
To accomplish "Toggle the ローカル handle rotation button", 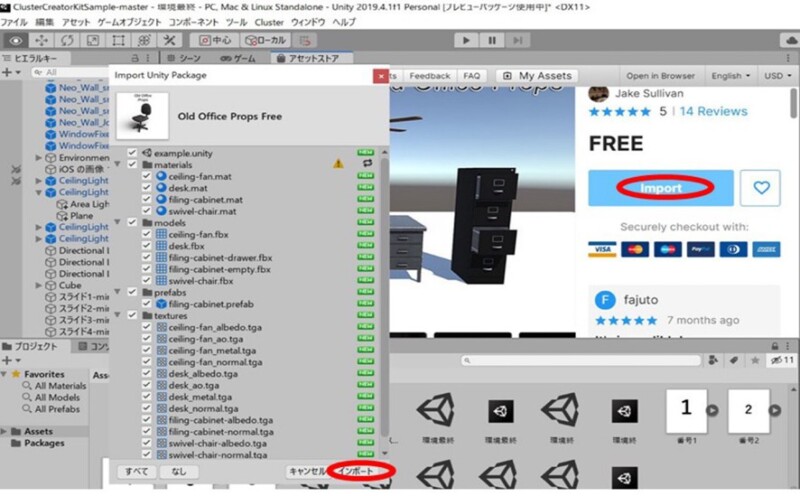I will click(265, 40).
